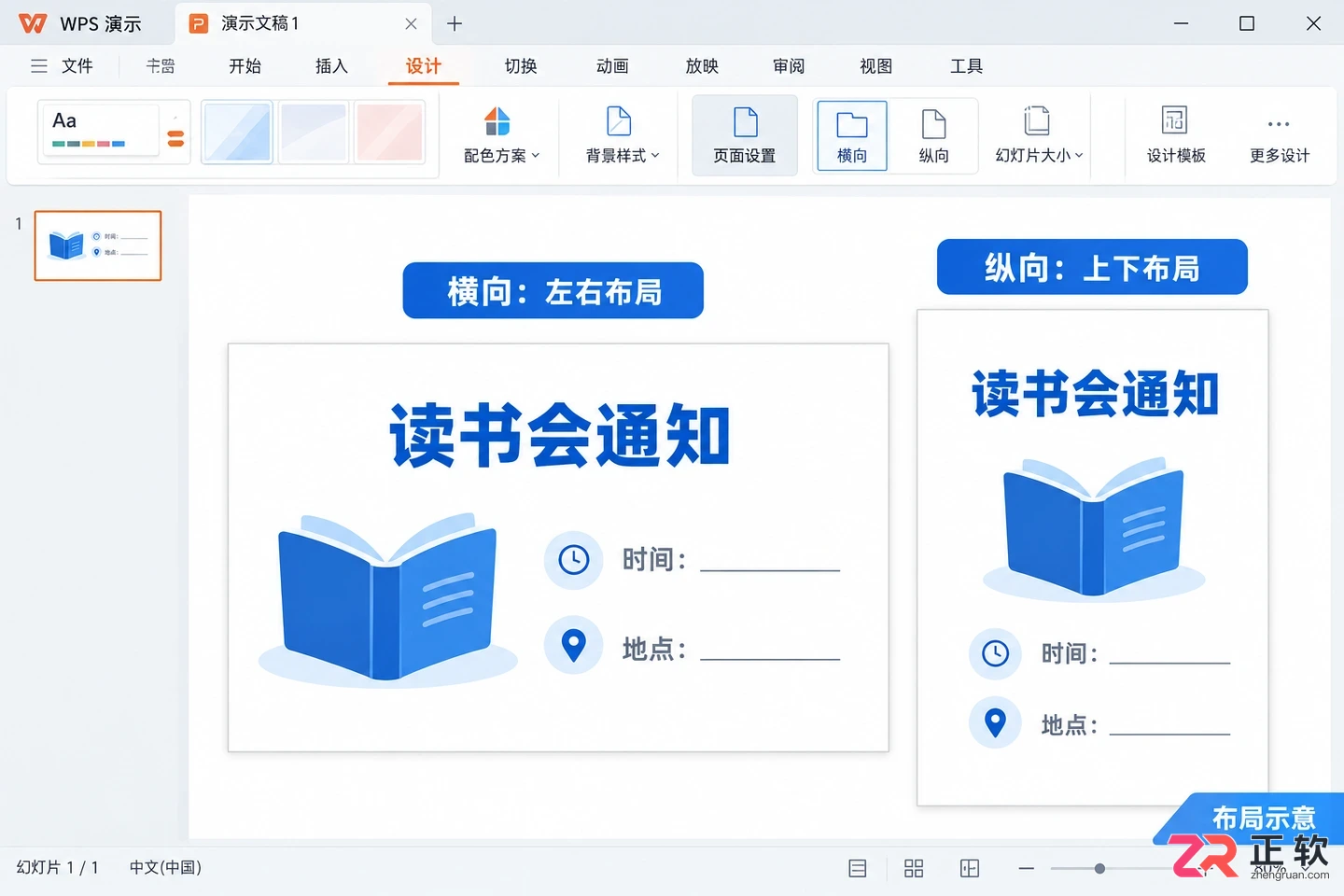
Task: Click the book illustration in portrait layout
Action: tap(1094, 528)
